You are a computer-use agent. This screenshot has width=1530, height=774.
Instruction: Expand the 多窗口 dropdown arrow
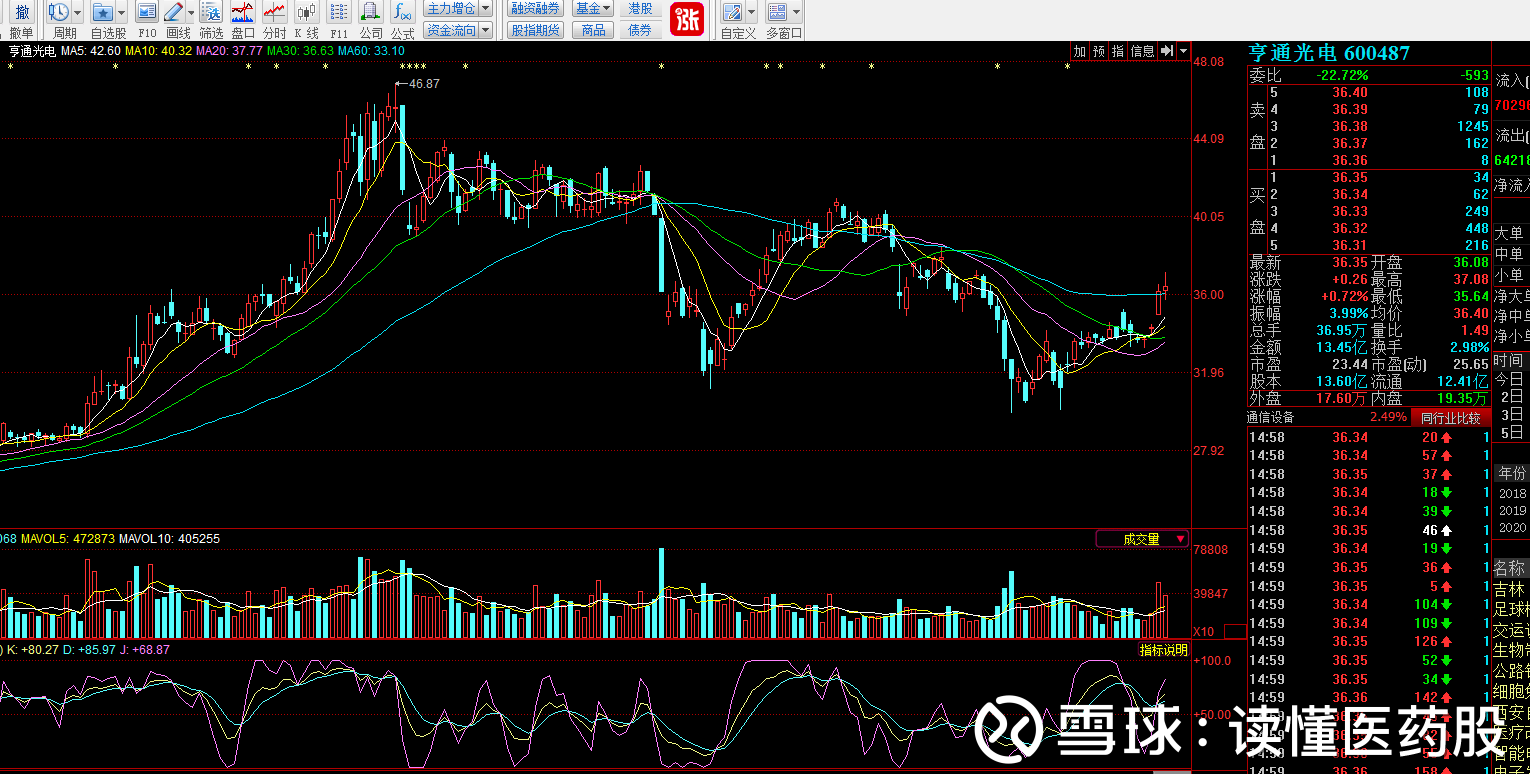795,12
